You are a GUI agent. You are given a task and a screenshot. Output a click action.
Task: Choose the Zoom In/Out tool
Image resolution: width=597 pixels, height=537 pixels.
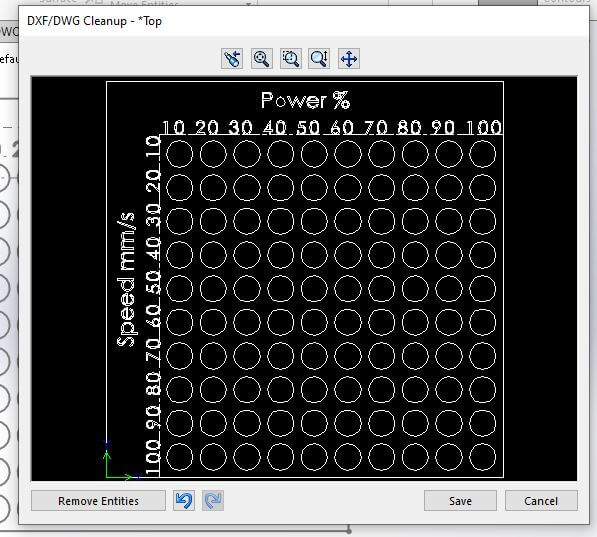pos(319,59)
